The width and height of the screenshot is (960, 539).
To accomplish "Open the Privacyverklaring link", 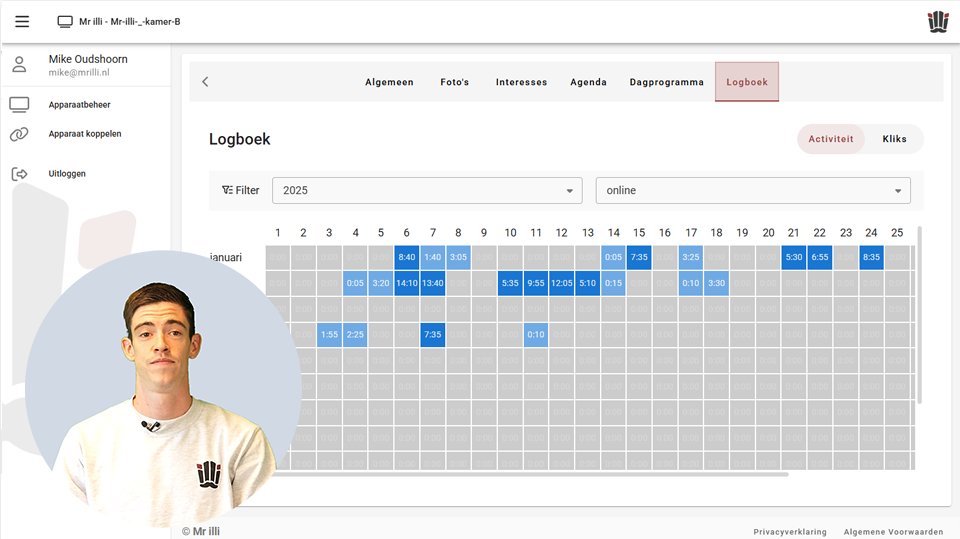I will (x=790, y=532).
